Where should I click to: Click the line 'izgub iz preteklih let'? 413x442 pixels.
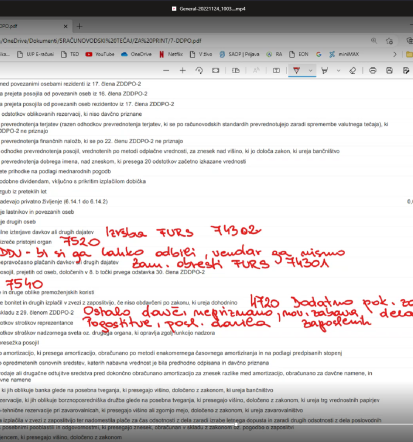(23, 191)
